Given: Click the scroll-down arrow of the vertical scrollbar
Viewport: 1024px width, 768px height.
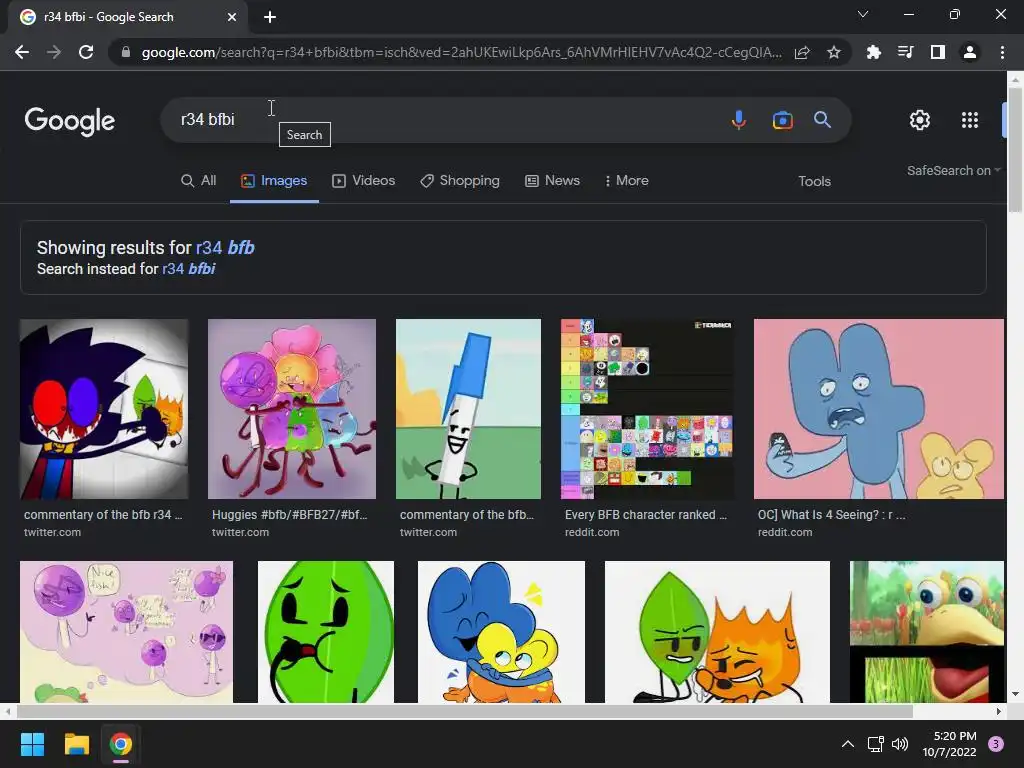Looking at the screenshot, I should (x=1015, y=694).
